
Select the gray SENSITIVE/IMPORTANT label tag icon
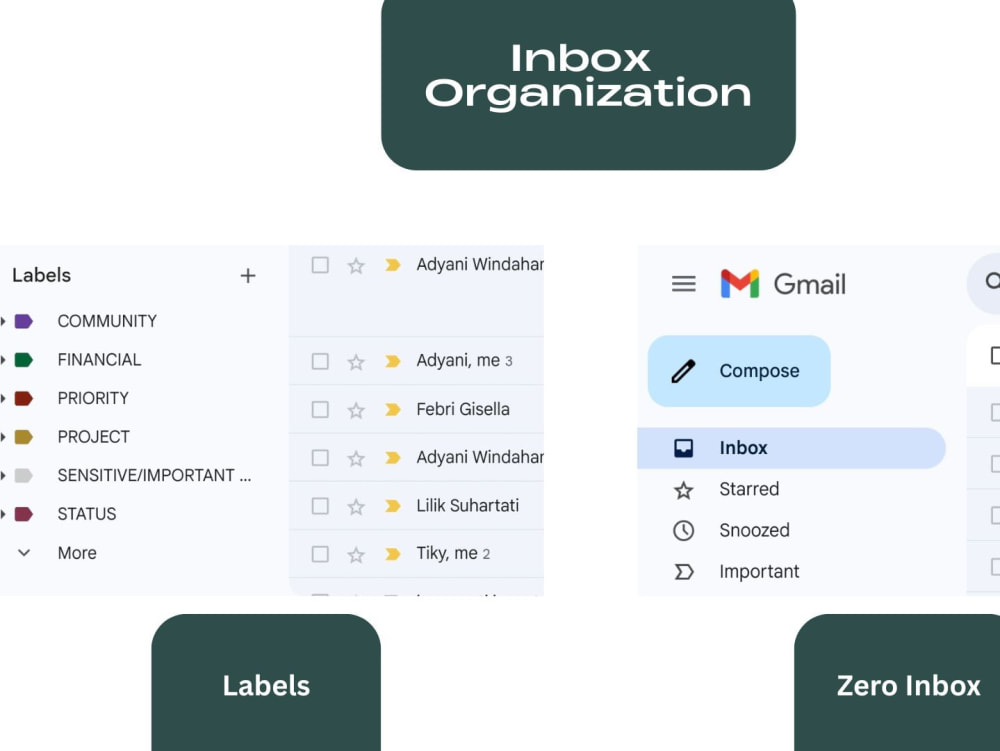point(24,476)
